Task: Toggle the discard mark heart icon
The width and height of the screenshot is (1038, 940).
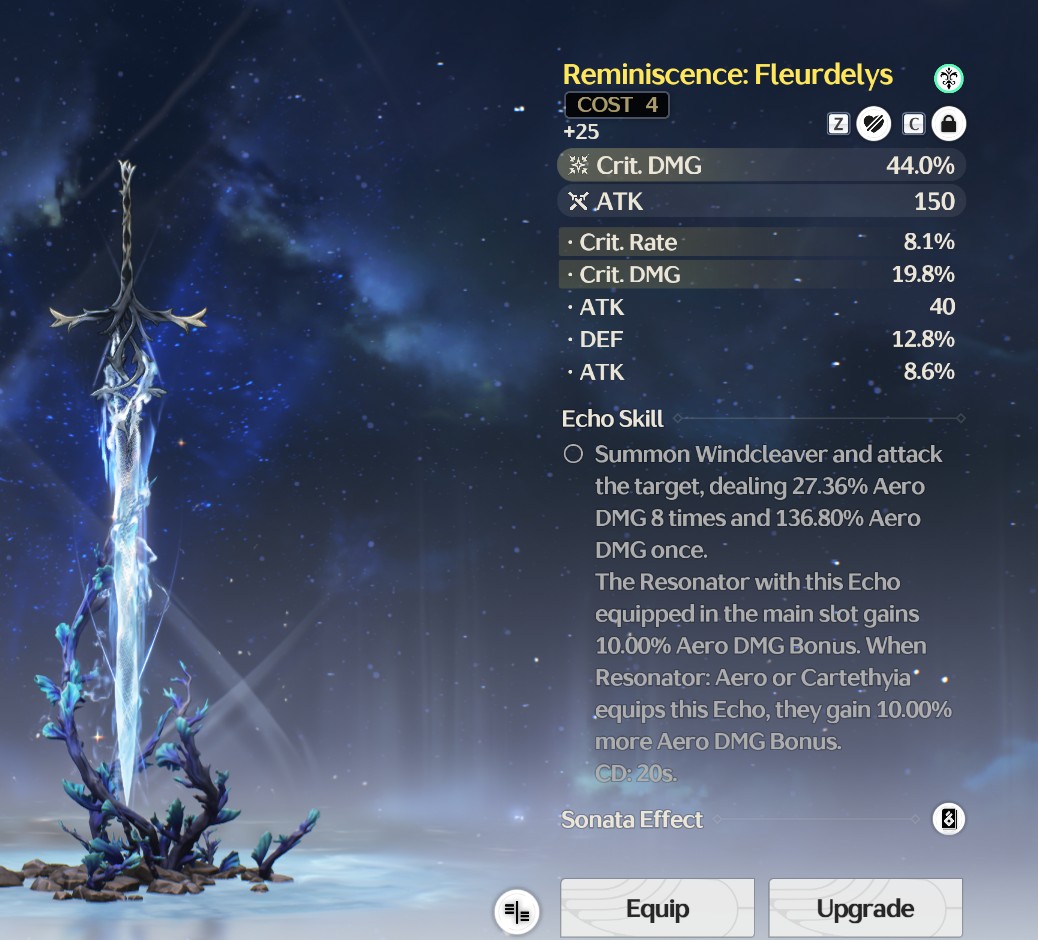Action: pos(873,124)
